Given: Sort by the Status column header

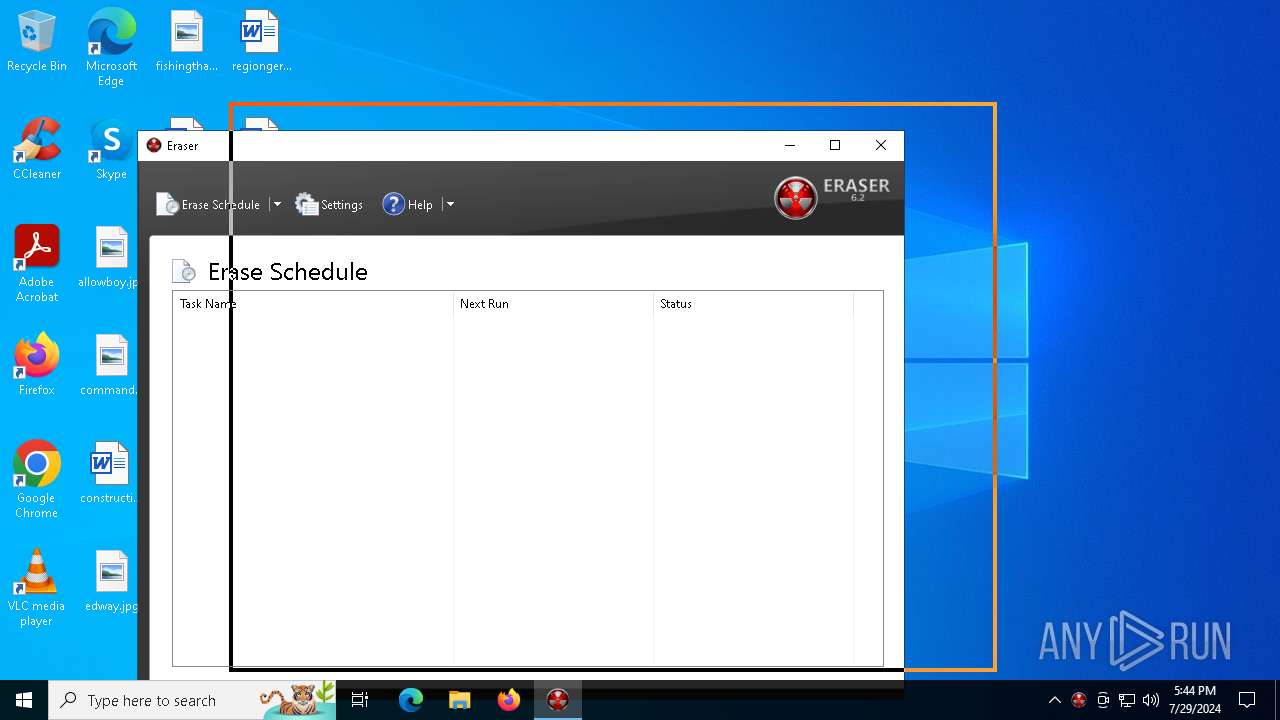Looking at the screenshot, I should coord(753,304).
